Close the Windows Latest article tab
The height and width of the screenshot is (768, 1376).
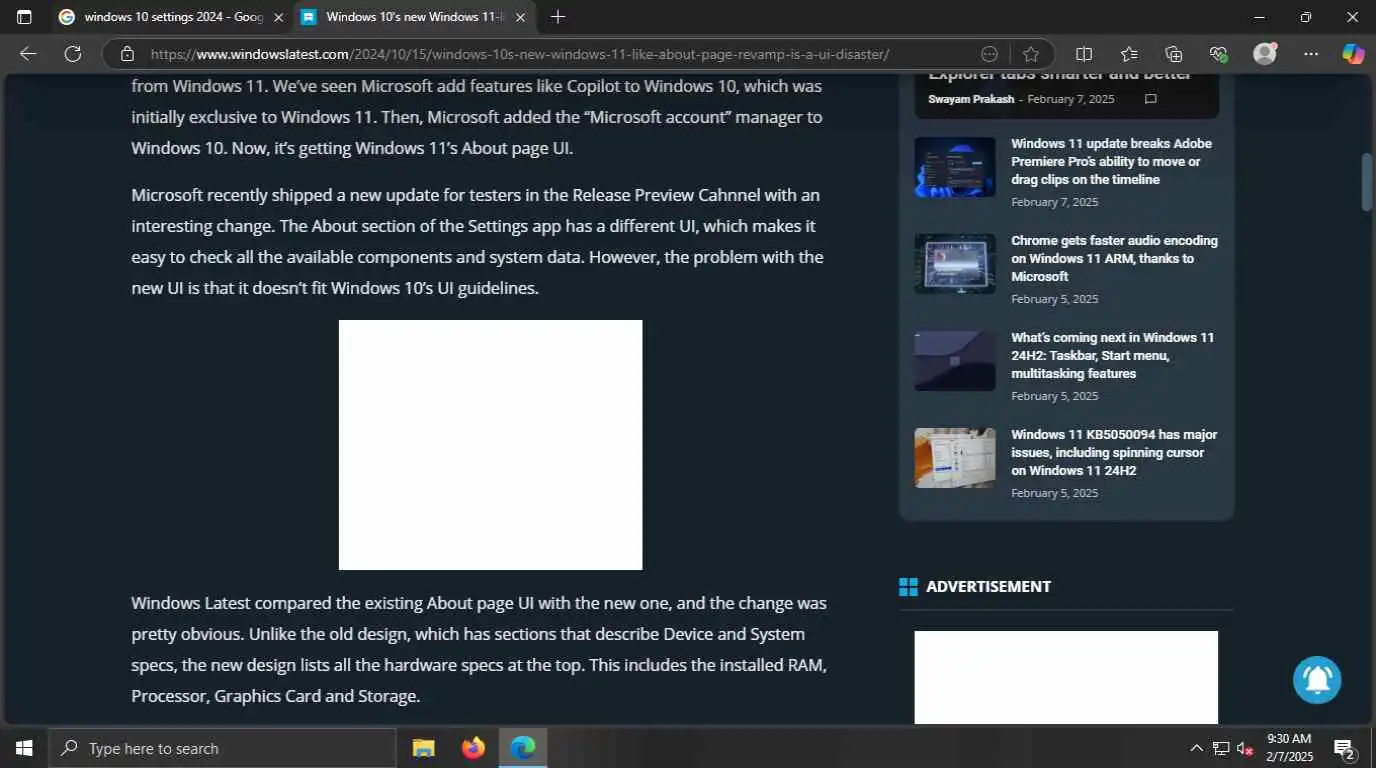(x=520, y=17)
